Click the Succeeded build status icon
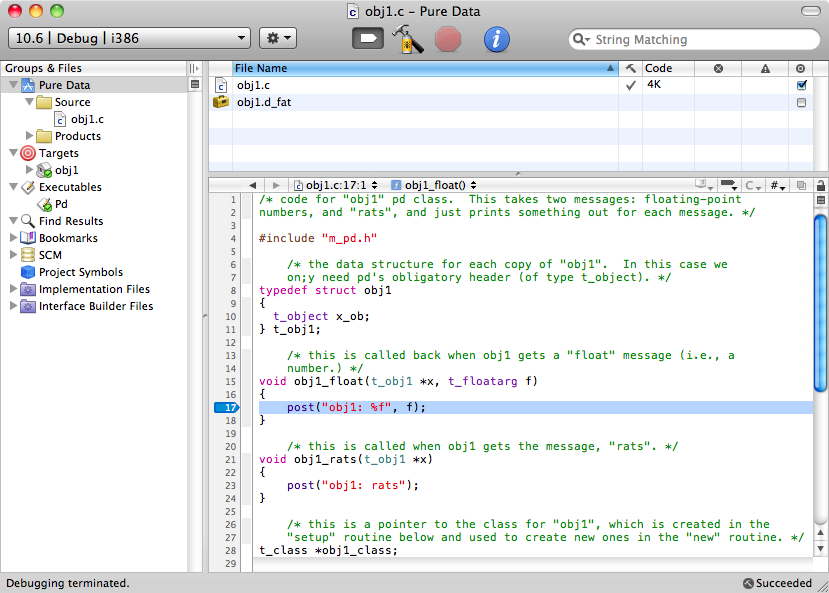Image resolution: width=829 pixels, height=593 pixels. (748, 583)
